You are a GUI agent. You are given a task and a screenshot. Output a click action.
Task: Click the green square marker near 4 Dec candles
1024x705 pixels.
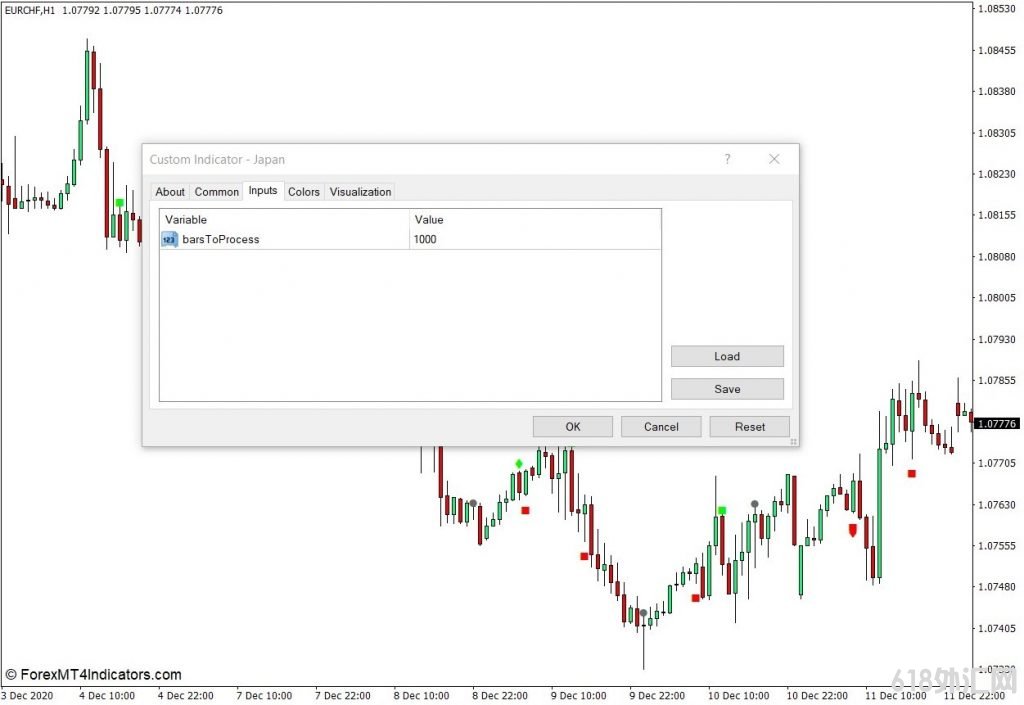[x=120, y=203]
